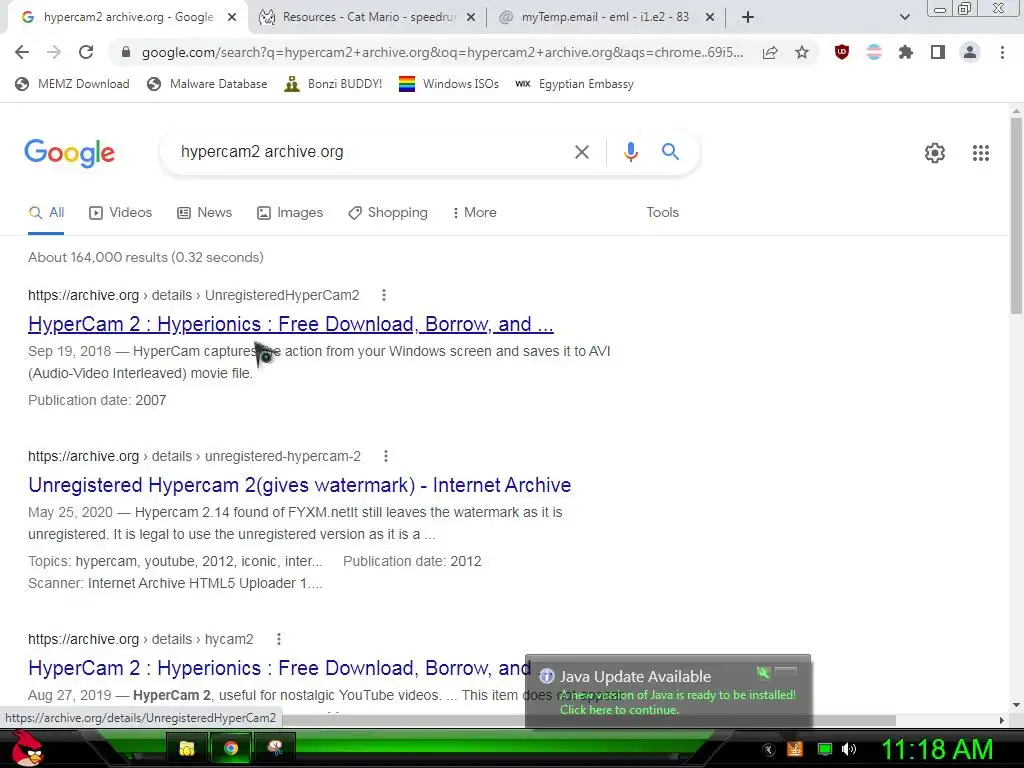Click the Chrome taskbar icon
This screenshot has width=1024, height=768.
point(231,748)
